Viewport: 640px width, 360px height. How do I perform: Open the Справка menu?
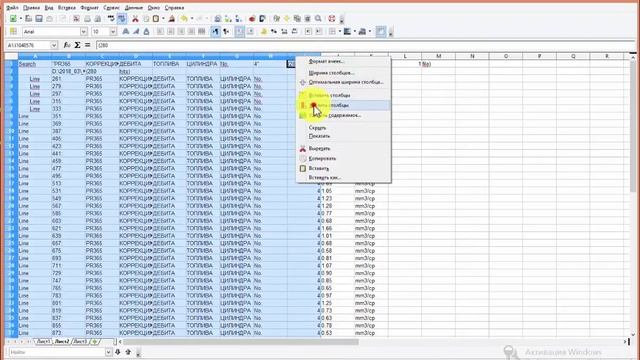coord(174,8)
